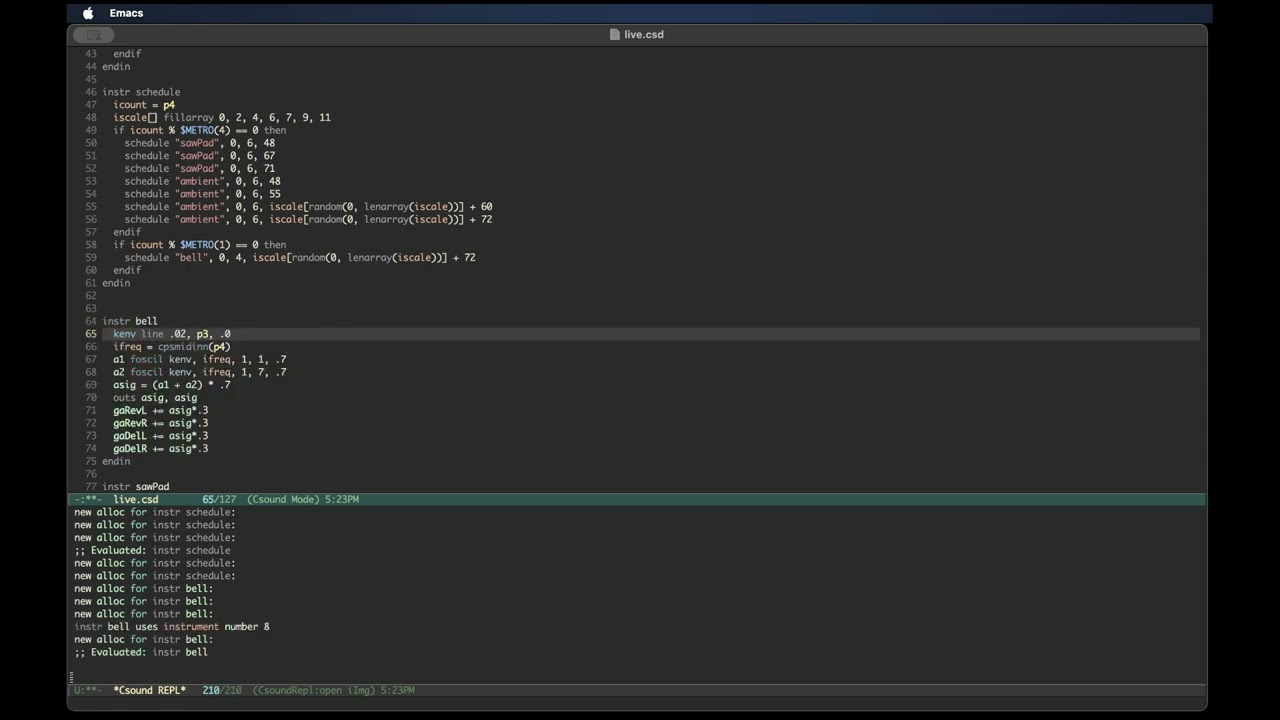
Task: Click the 65/127 line position indicator
Action: pos(219,499)
